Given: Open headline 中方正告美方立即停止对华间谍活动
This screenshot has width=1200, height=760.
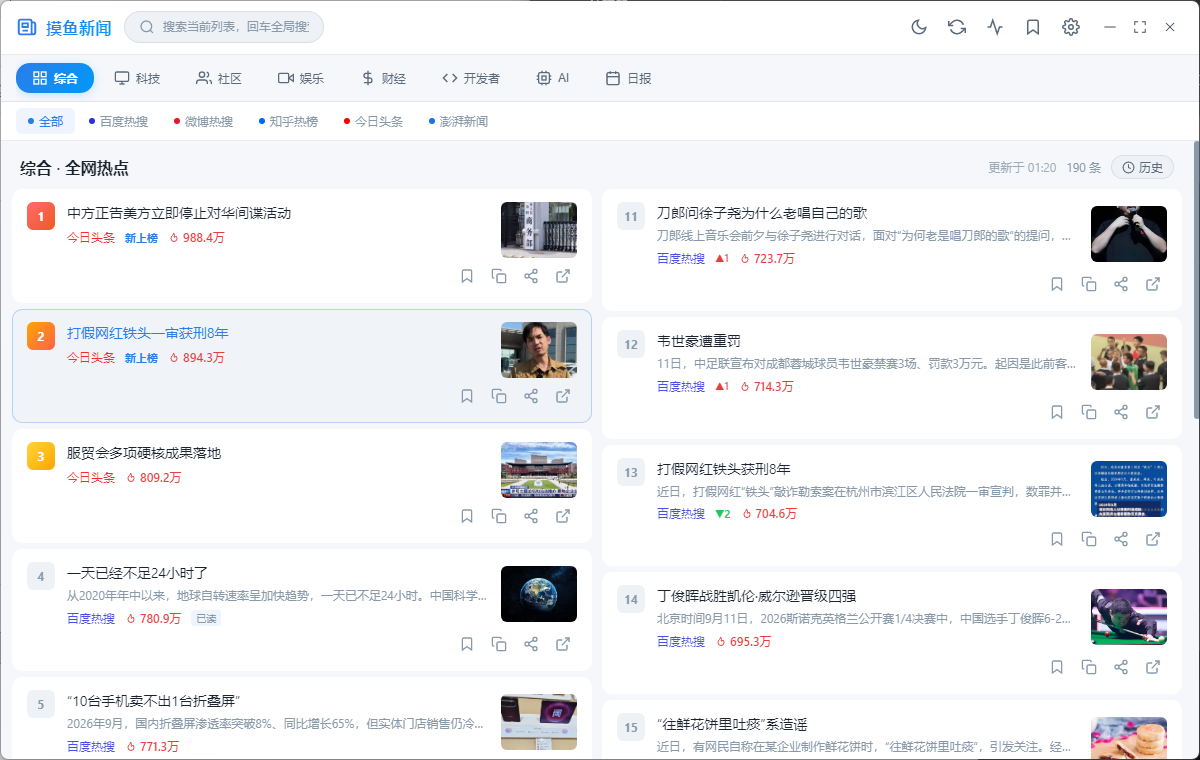Looking at the screenshot, I should click(179, 213).
